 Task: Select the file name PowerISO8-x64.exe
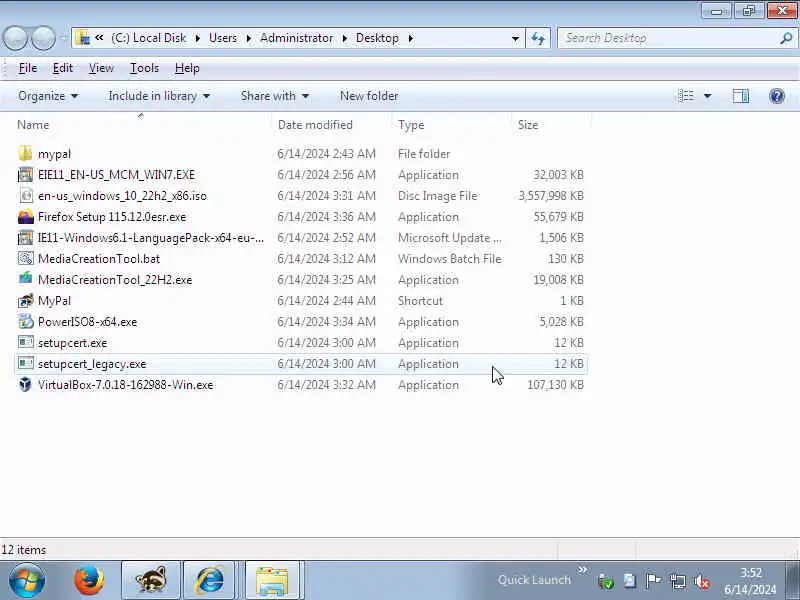click(87, 322)
